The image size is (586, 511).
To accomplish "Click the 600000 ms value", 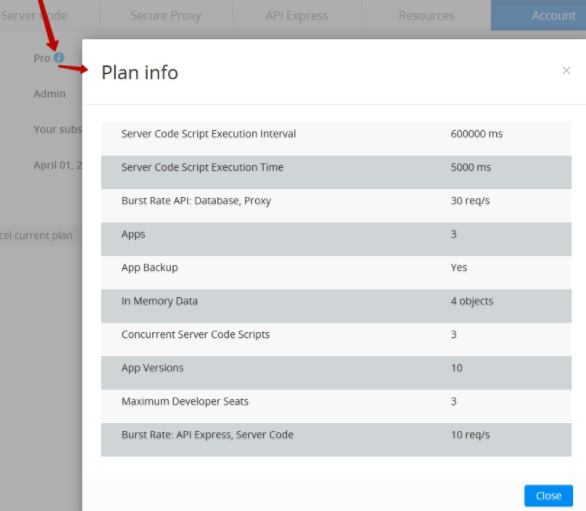I will [476, 134].
